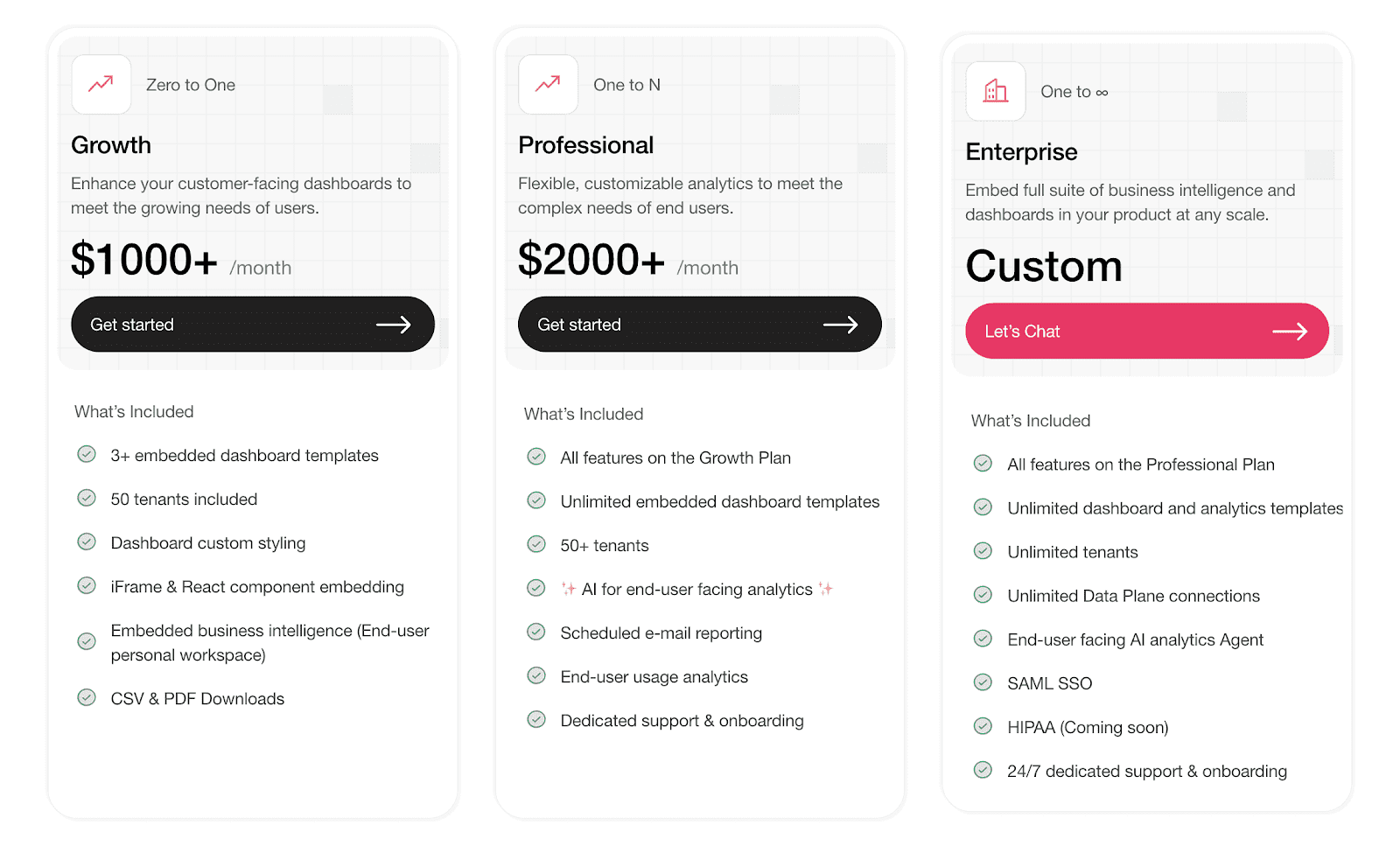Viewport: 1400px width, 853px height.
Task: Click the checkmark beside Unlimited tenants
Action: [983, 550]
